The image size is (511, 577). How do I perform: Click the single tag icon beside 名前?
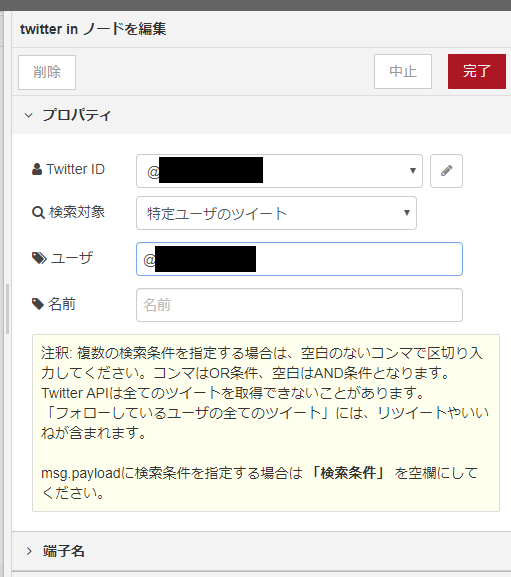tap(38, 304)
